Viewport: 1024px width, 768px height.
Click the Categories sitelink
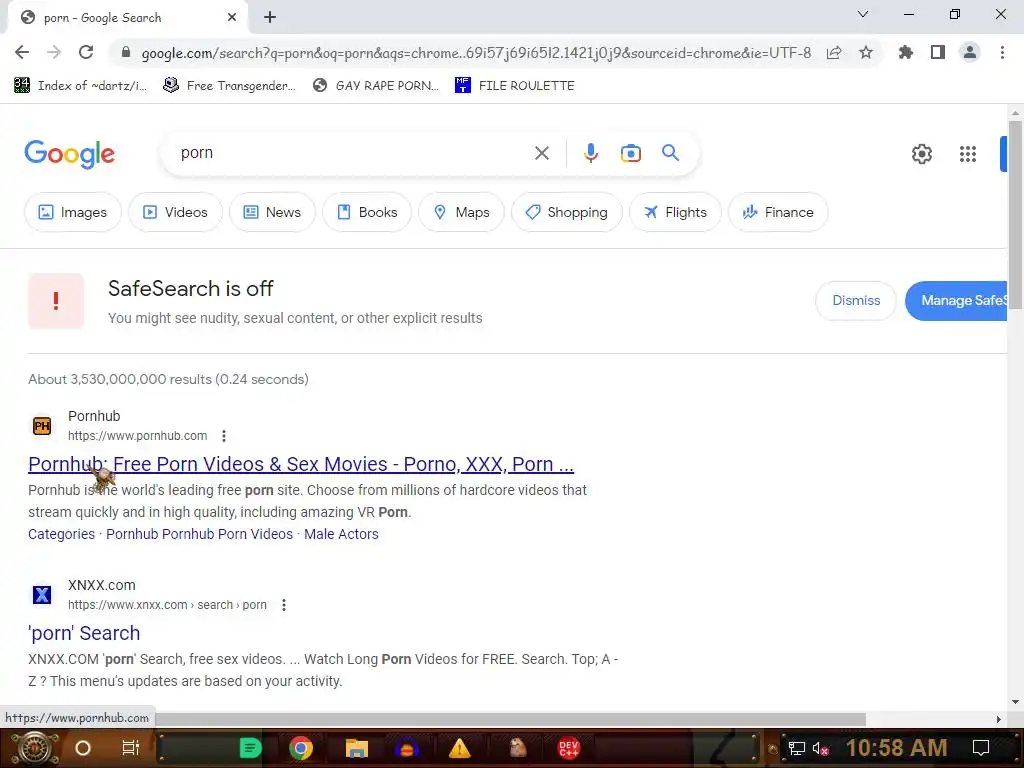[x=61, y=534]
